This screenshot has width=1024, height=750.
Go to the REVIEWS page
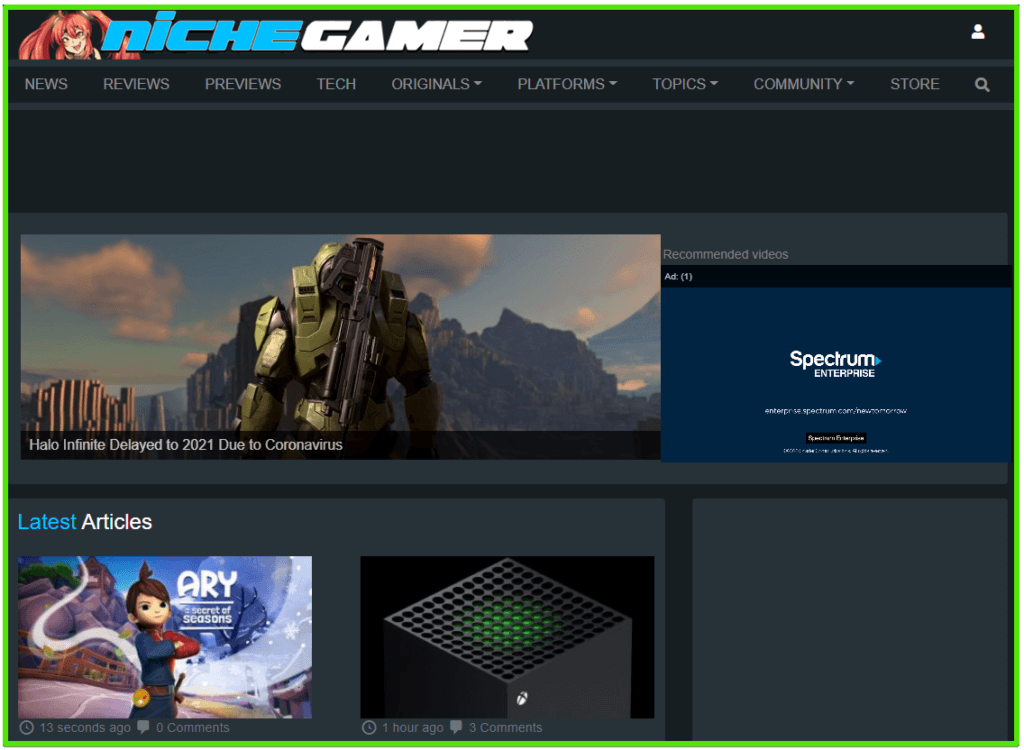click(x=136, y=84)
